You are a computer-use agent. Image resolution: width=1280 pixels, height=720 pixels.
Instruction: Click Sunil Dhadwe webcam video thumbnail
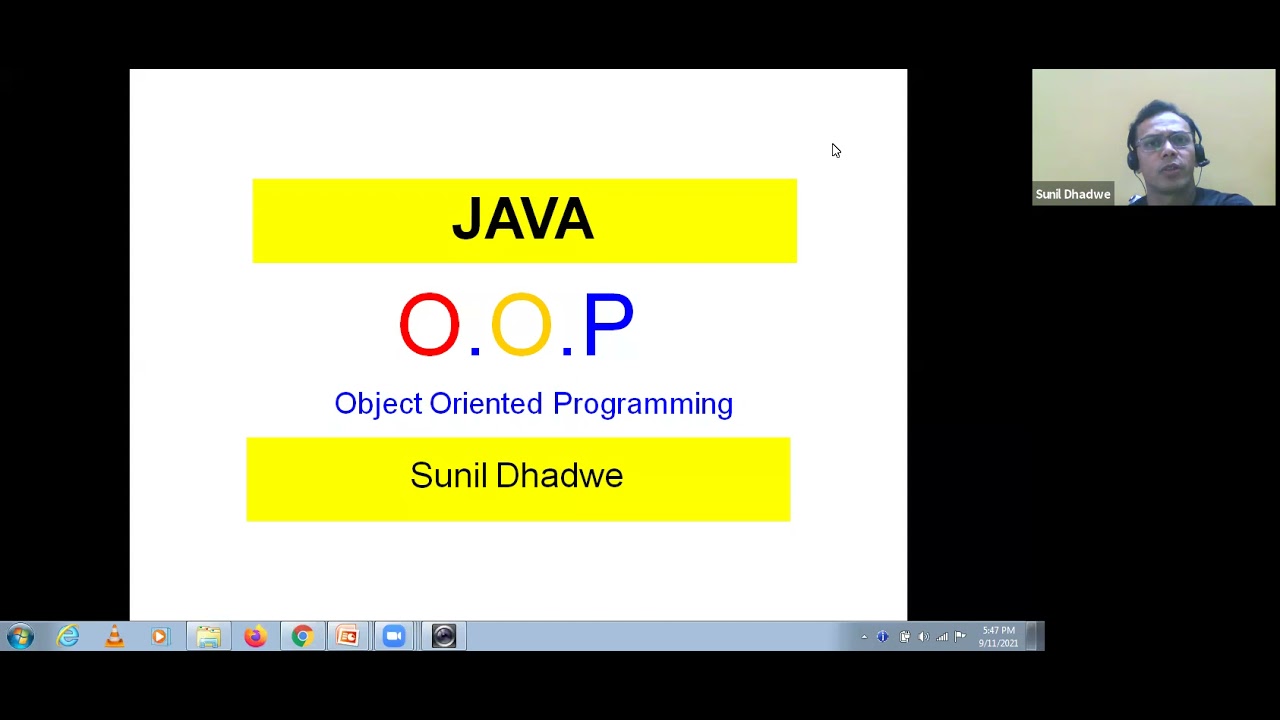1154,137
